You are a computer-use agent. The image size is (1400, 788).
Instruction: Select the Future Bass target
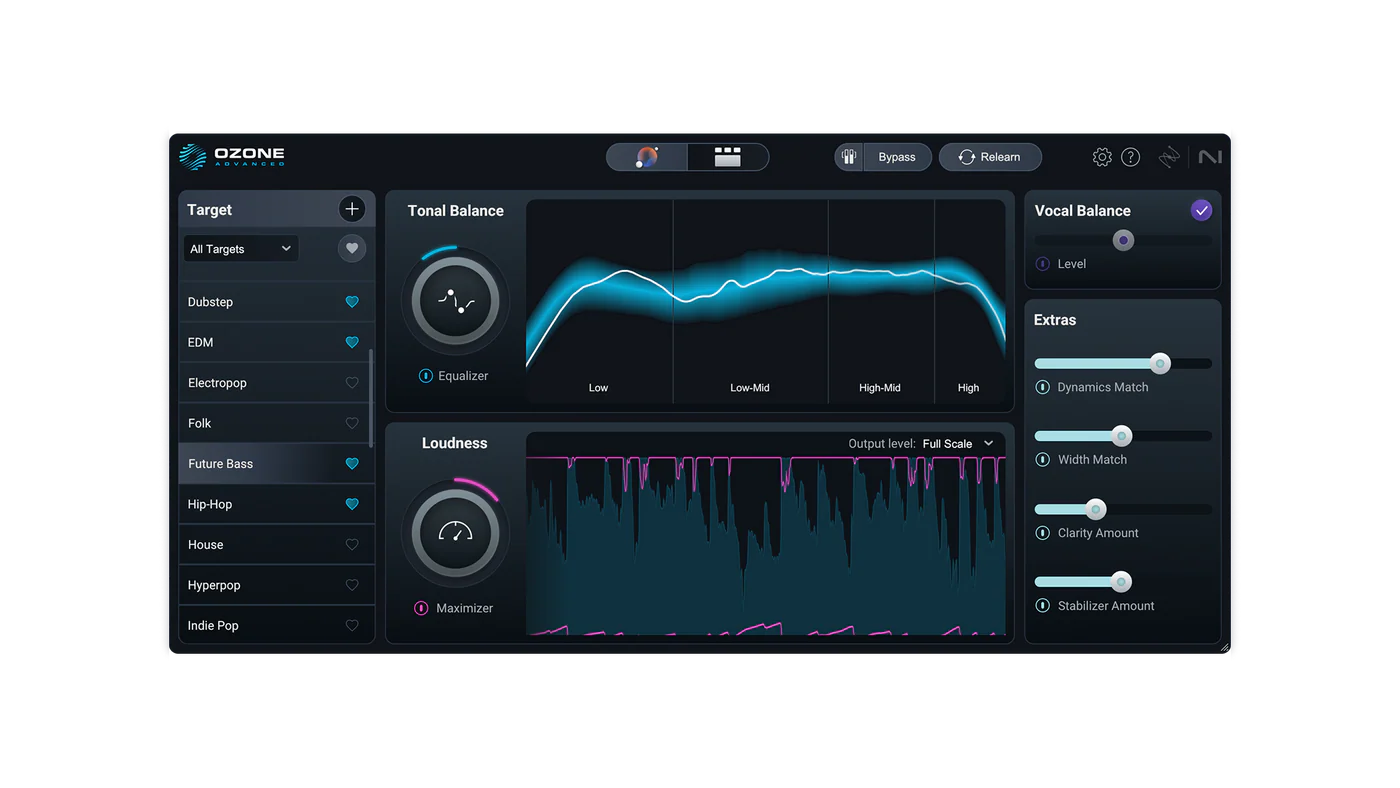[276, 464]
